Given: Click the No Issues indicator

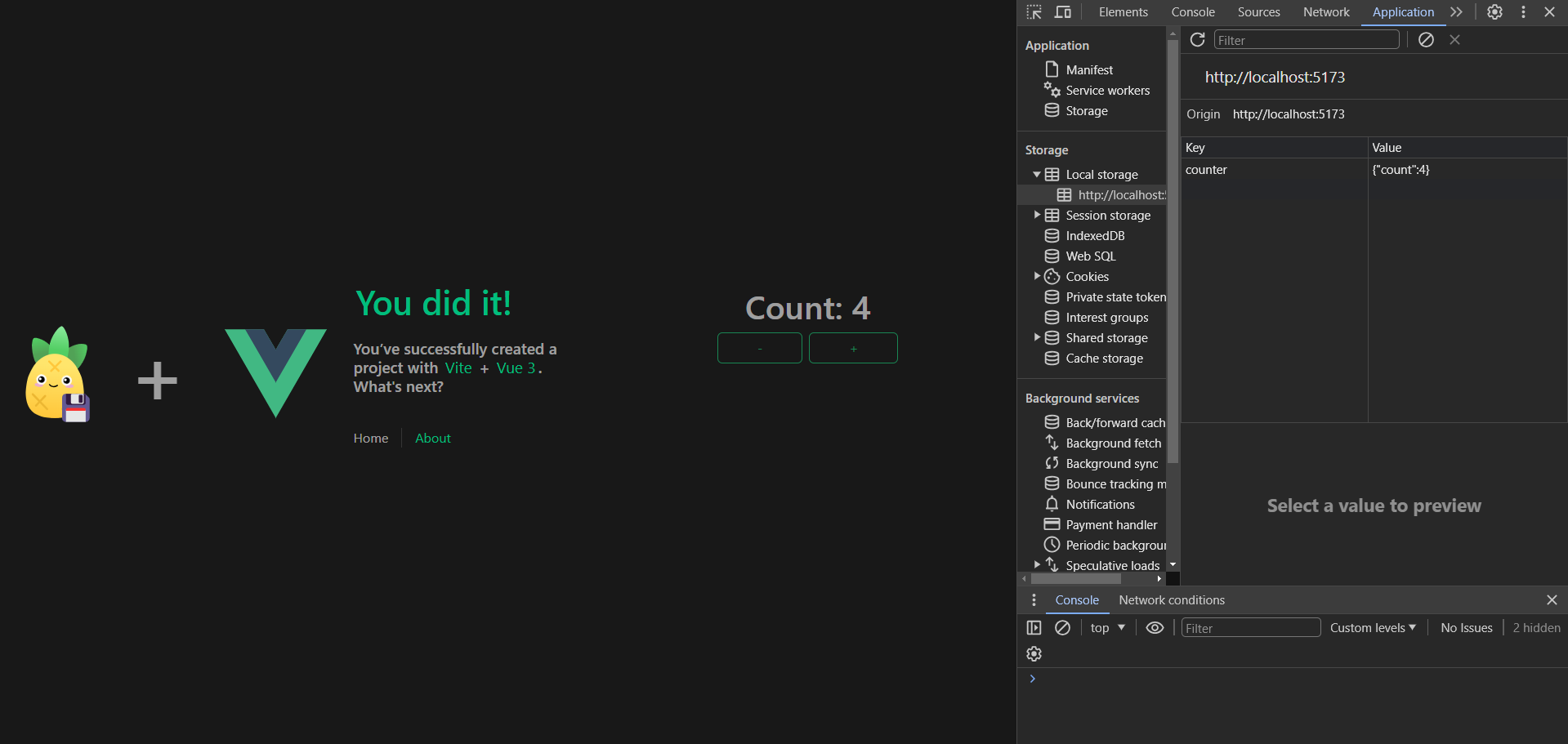Looking at the screenshot, I should click(x=1467, y=628).
